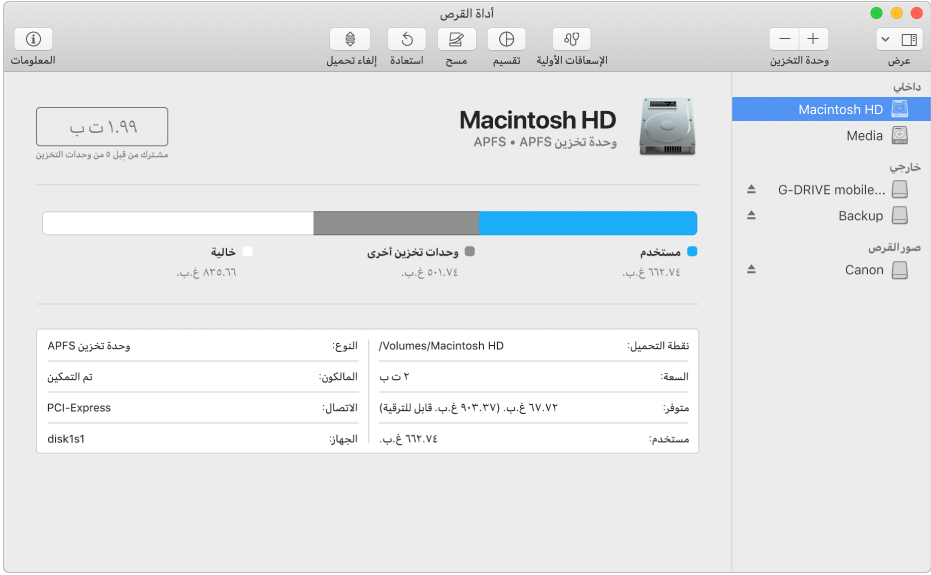
Task: Click the G-DRIVE mobile drive icon
Action: [x=900, y=189]
